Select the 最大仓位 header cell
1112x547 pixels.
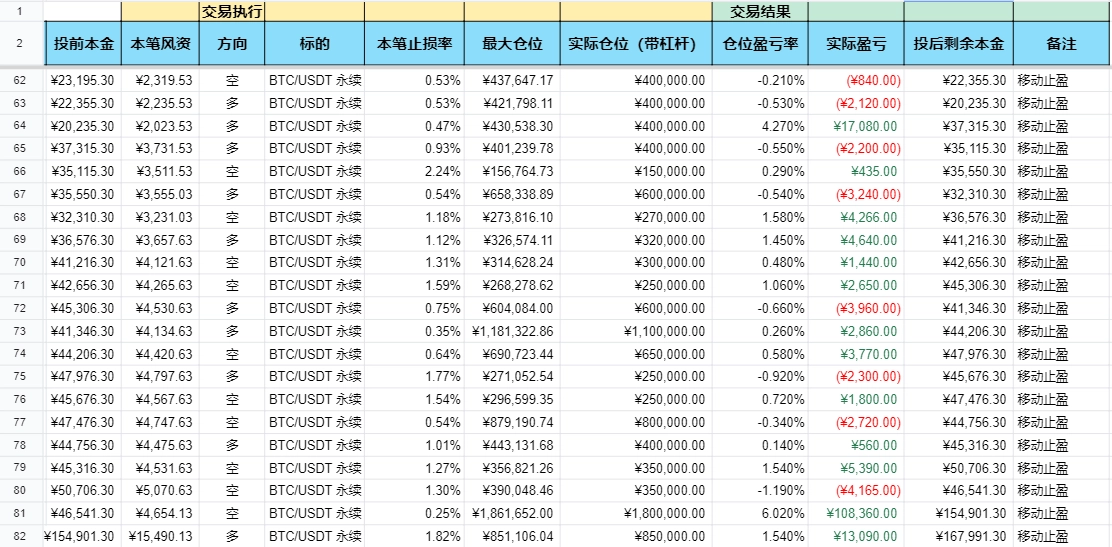click(x=512, y=43)
